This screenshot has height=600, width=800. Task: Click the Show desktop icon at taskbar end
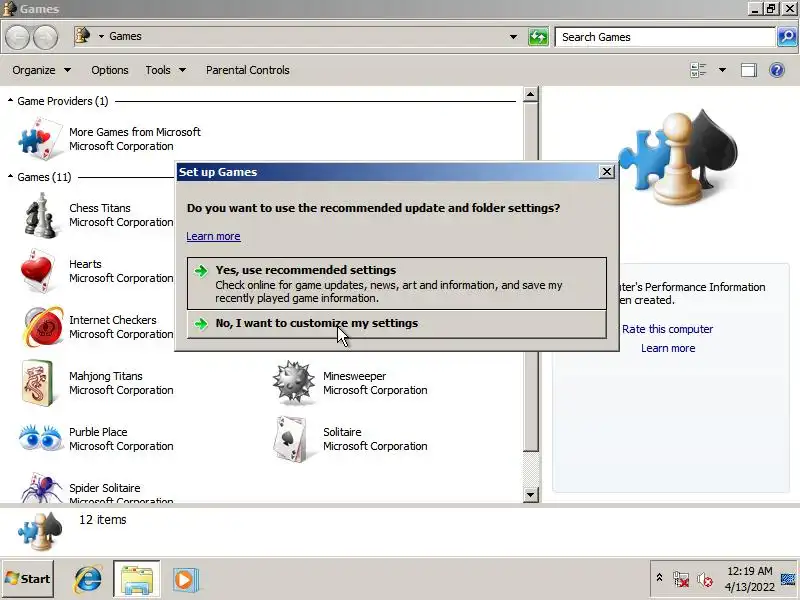pos(789,579)
